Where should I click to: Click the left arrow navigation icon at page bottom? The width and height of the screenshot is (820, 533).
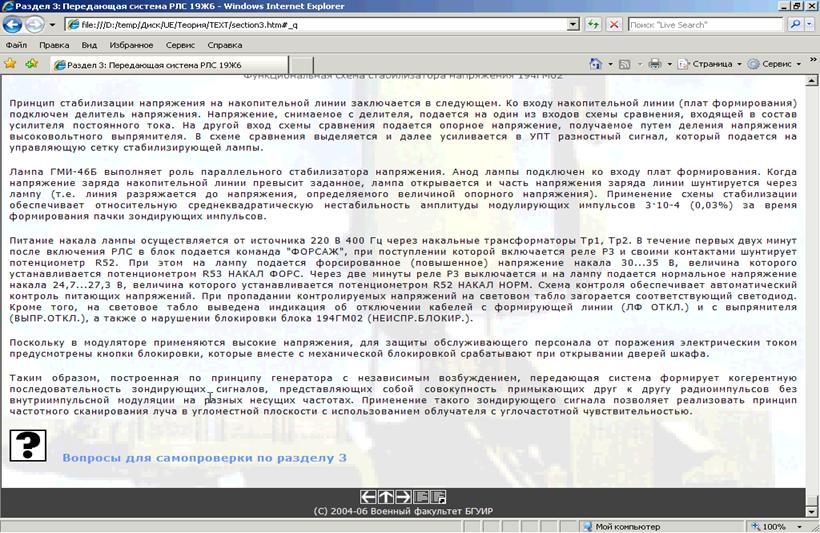pyautogui.click(x=368, y=496)
